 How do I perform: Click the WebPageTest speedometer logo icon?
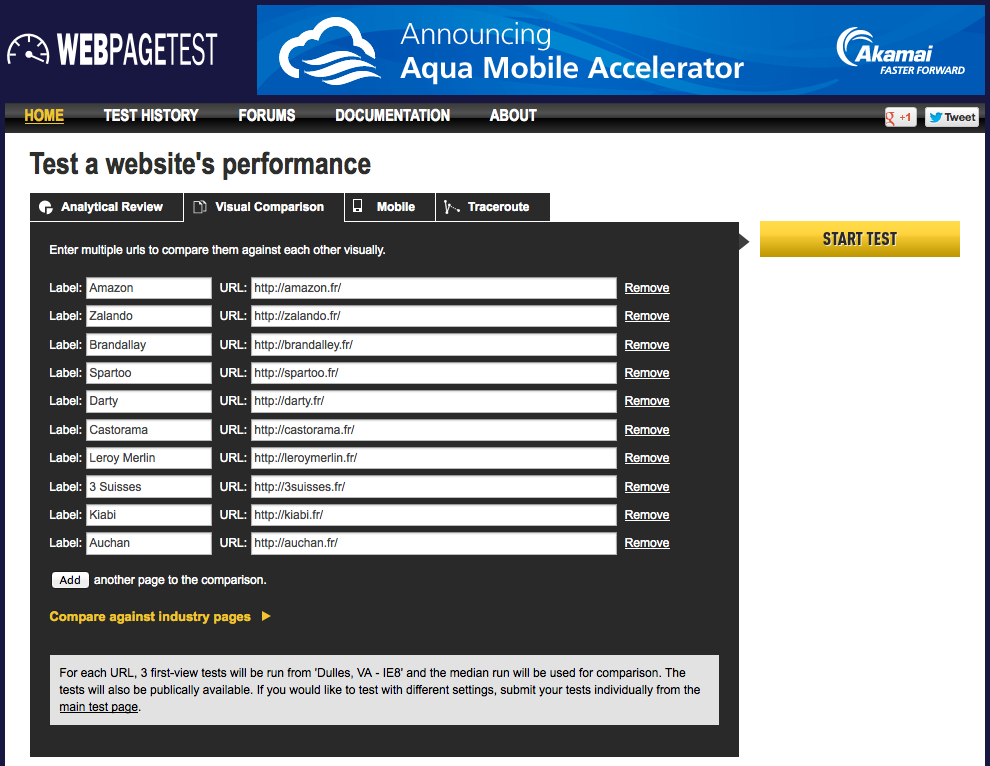coord(28,49)
